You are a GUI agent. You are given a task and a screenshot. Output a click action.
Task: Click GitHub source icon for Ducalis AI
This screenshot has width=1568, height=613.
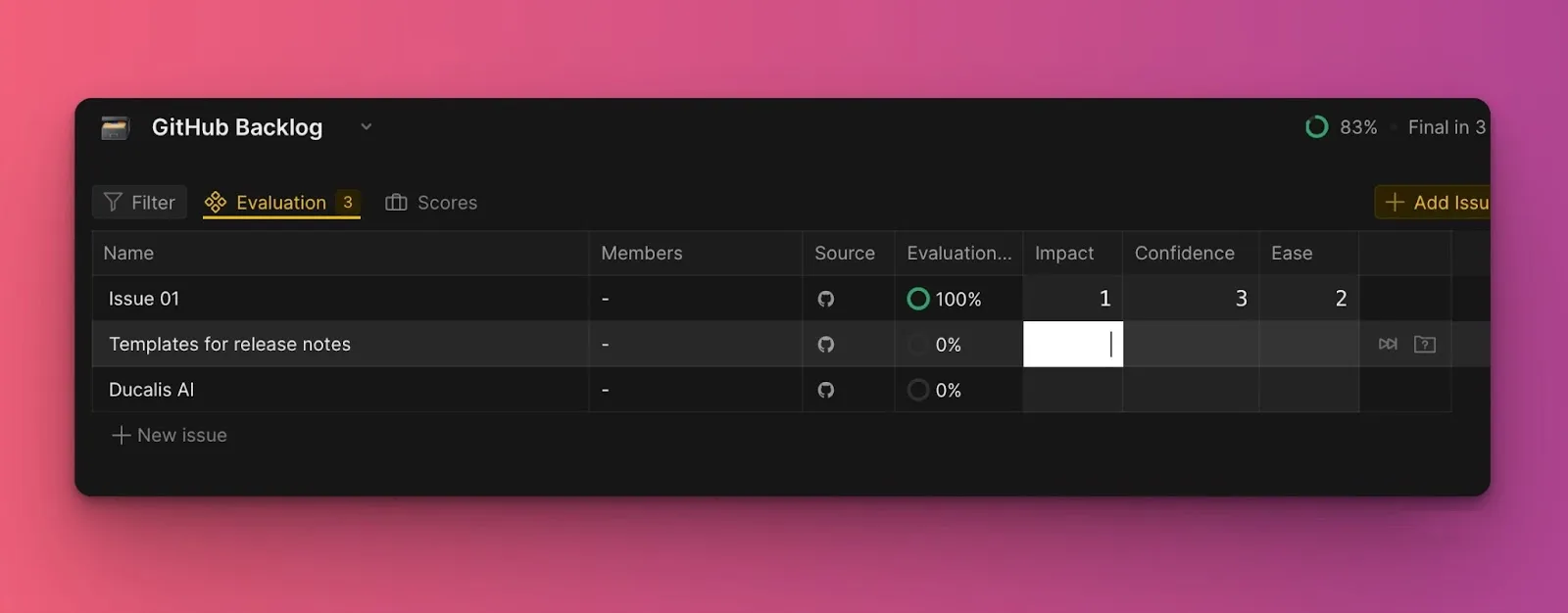click(826, 390)
